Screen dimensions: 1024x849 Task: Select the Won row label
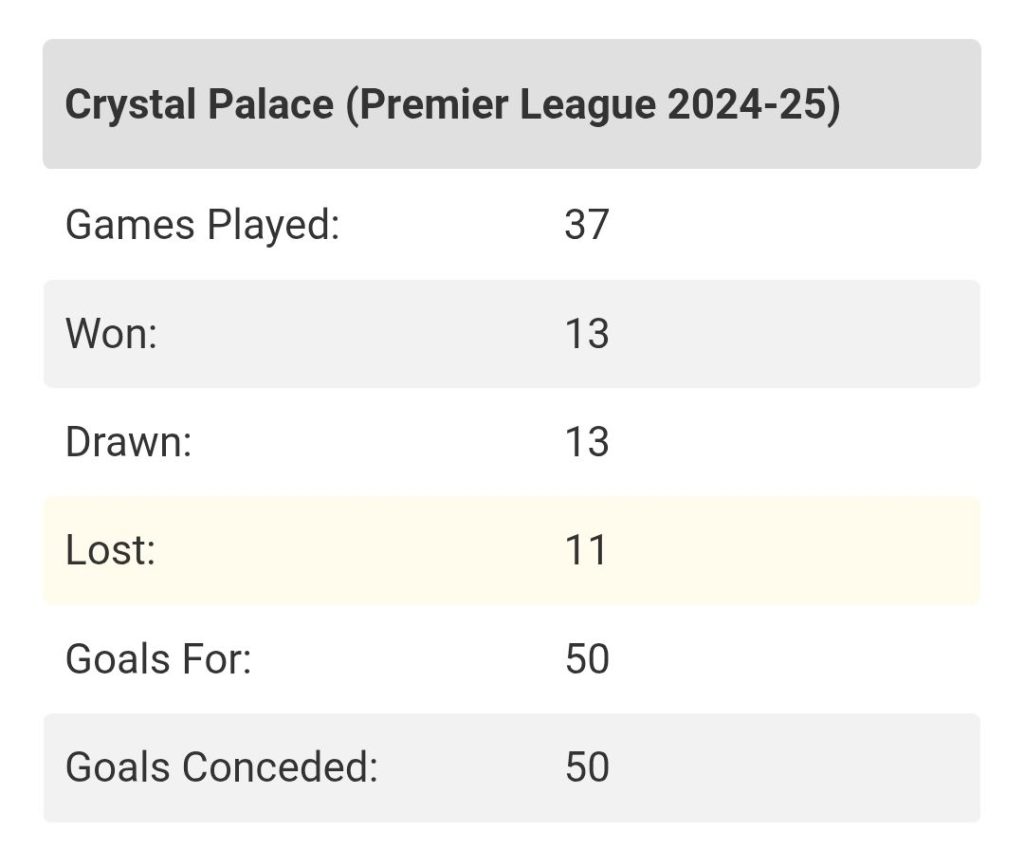pyautogui.click(x=112, y=334)
